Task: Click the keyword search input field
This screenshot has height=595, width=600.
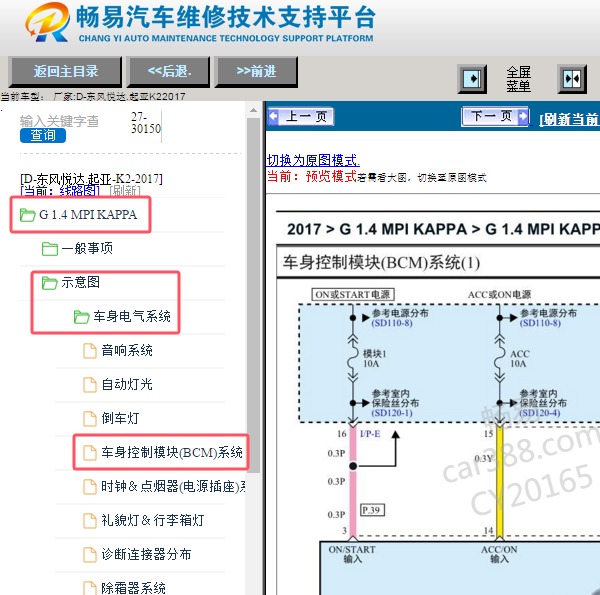Action: [x=60, y=121]
